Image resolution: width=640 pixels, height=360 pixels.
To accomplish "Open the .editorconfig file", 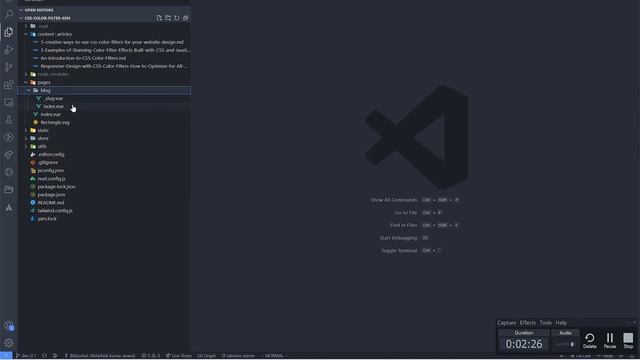I will [x=51, y=154].
